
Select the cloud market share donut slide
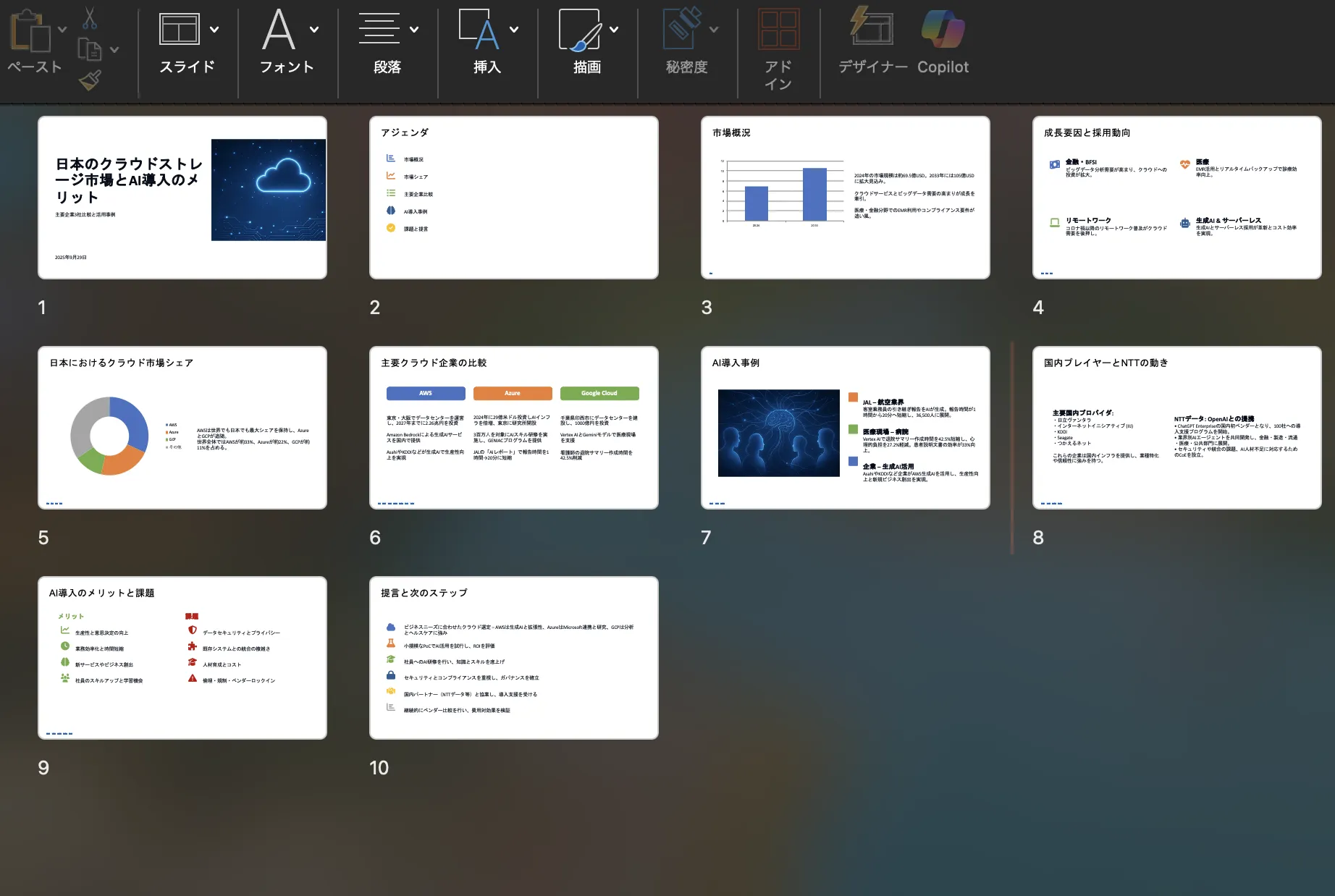click(182, 428)
